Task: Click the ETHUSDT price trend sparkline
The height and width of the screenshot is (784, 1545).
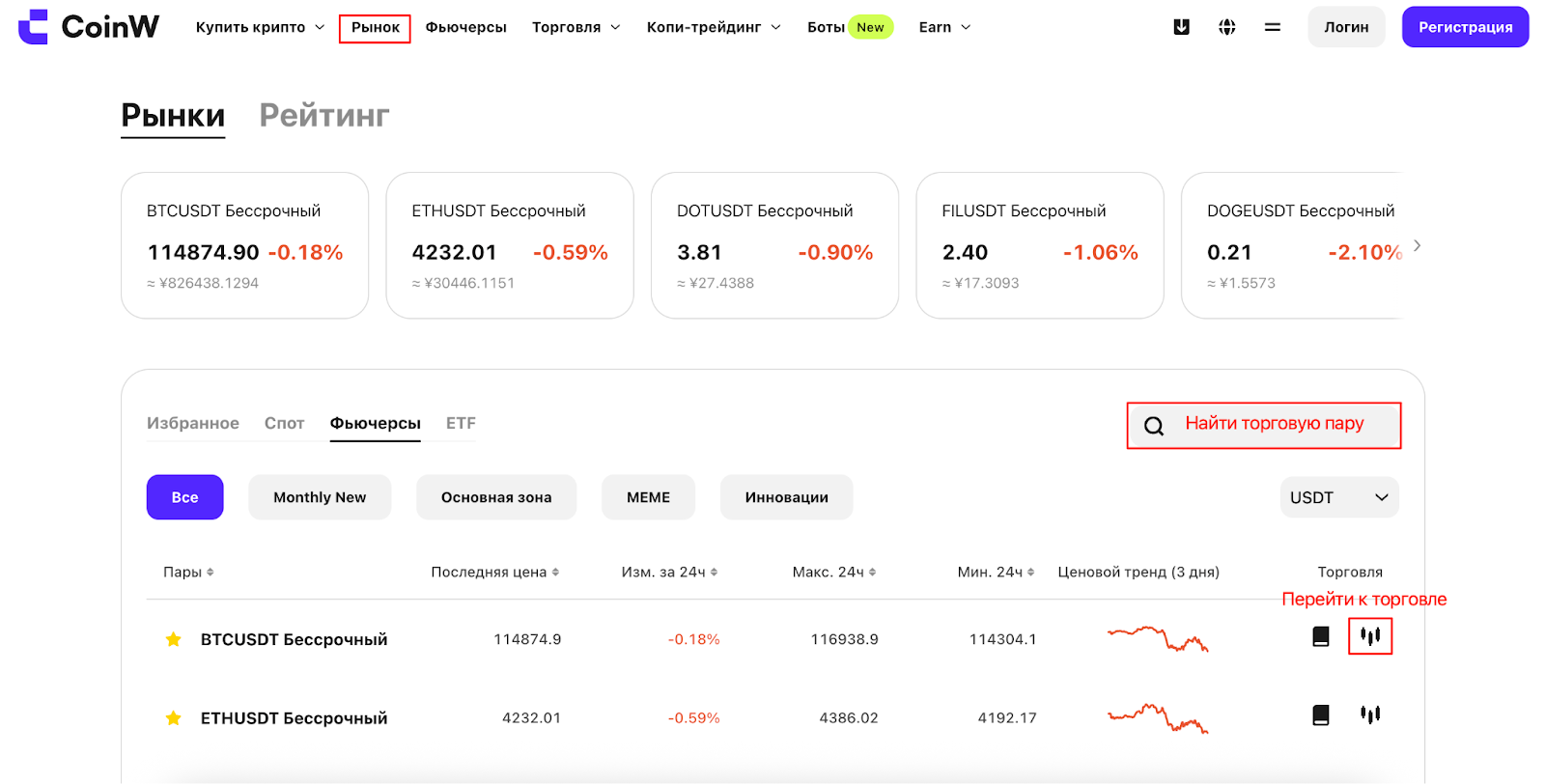Action: point(1158,718)
